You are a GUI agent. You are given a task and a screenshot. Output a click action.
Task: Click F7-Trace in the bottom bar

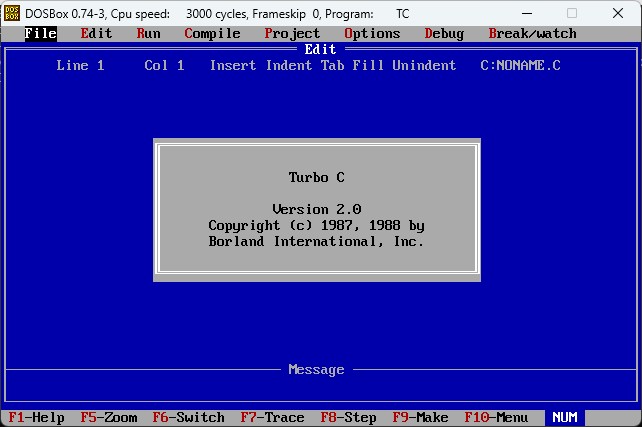272,418
